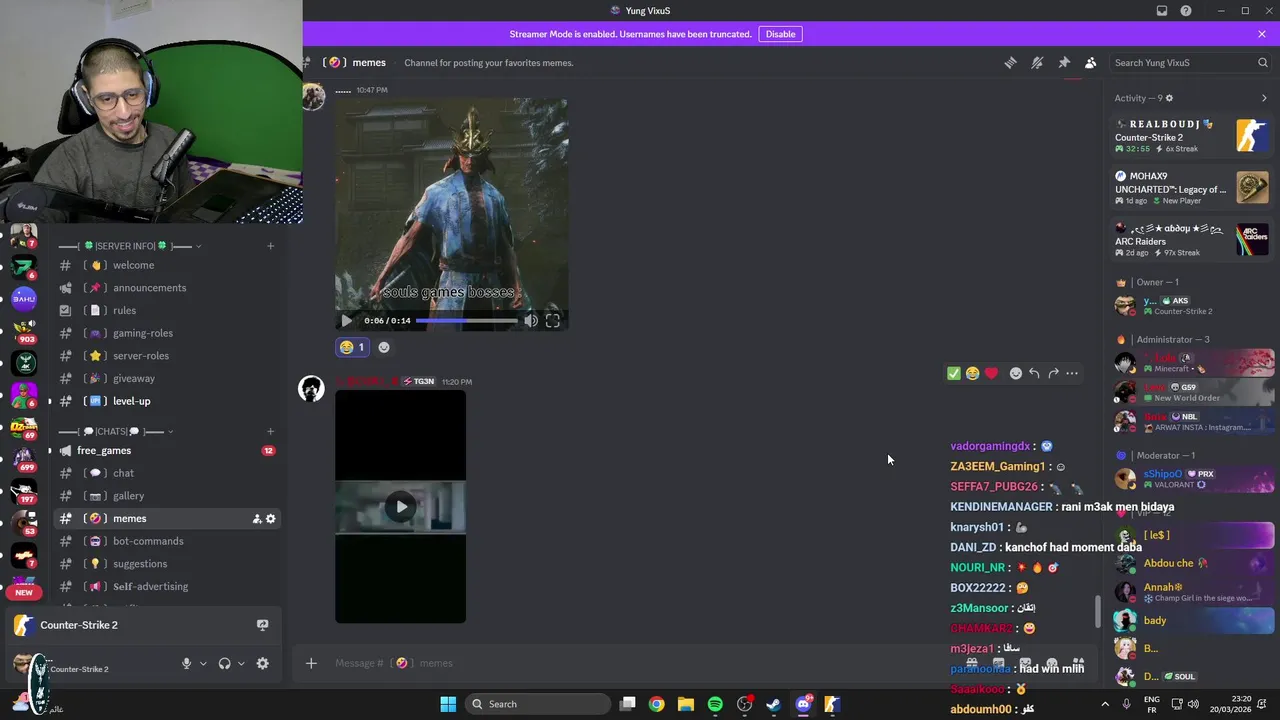
Task: Click stream Counter-Strike 2 screen share icon
Action: (x=262, y=625)
